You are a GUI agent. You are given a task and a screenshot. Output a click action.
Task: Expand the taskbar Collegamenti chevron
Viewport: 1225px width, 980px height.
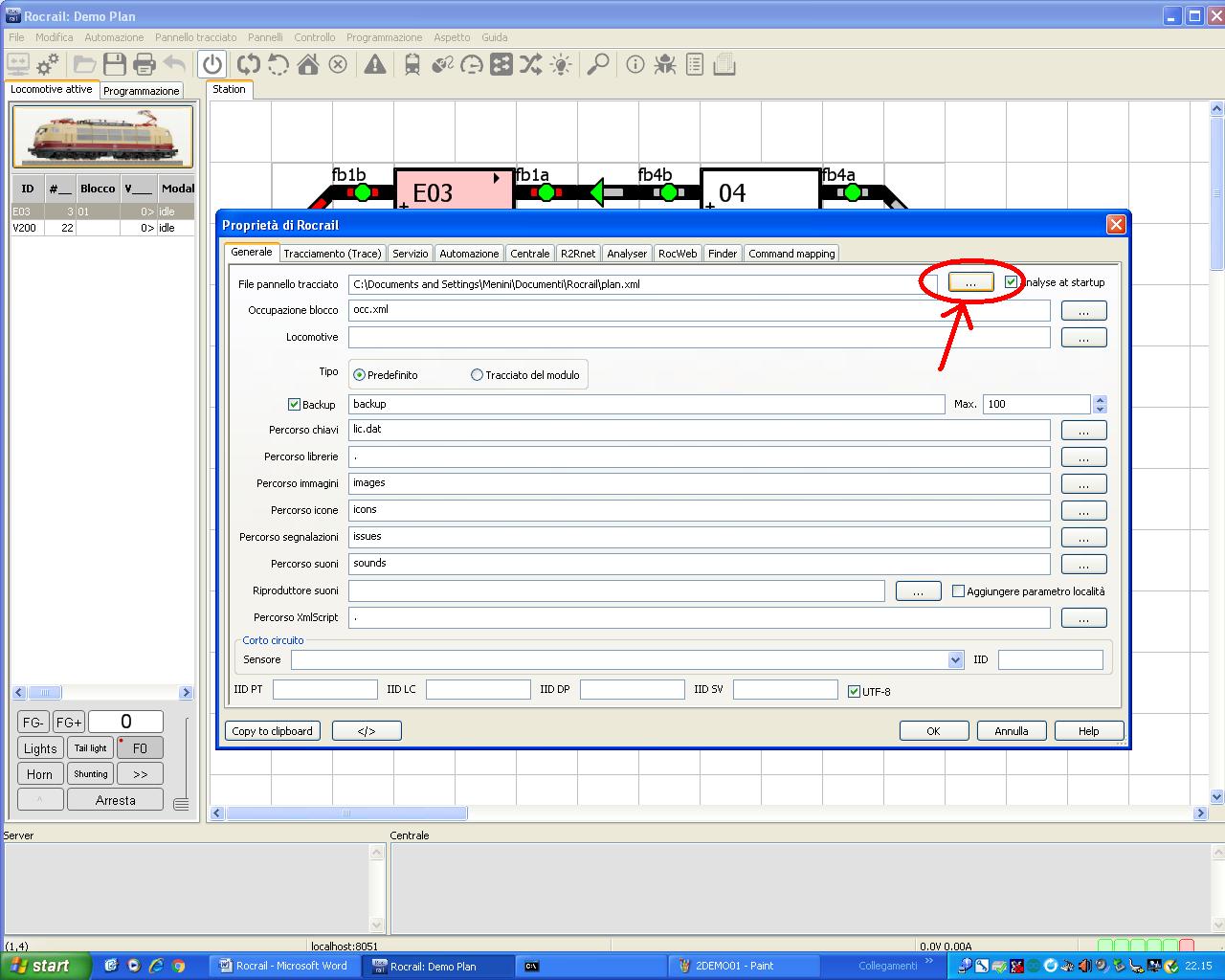(928, 961)
